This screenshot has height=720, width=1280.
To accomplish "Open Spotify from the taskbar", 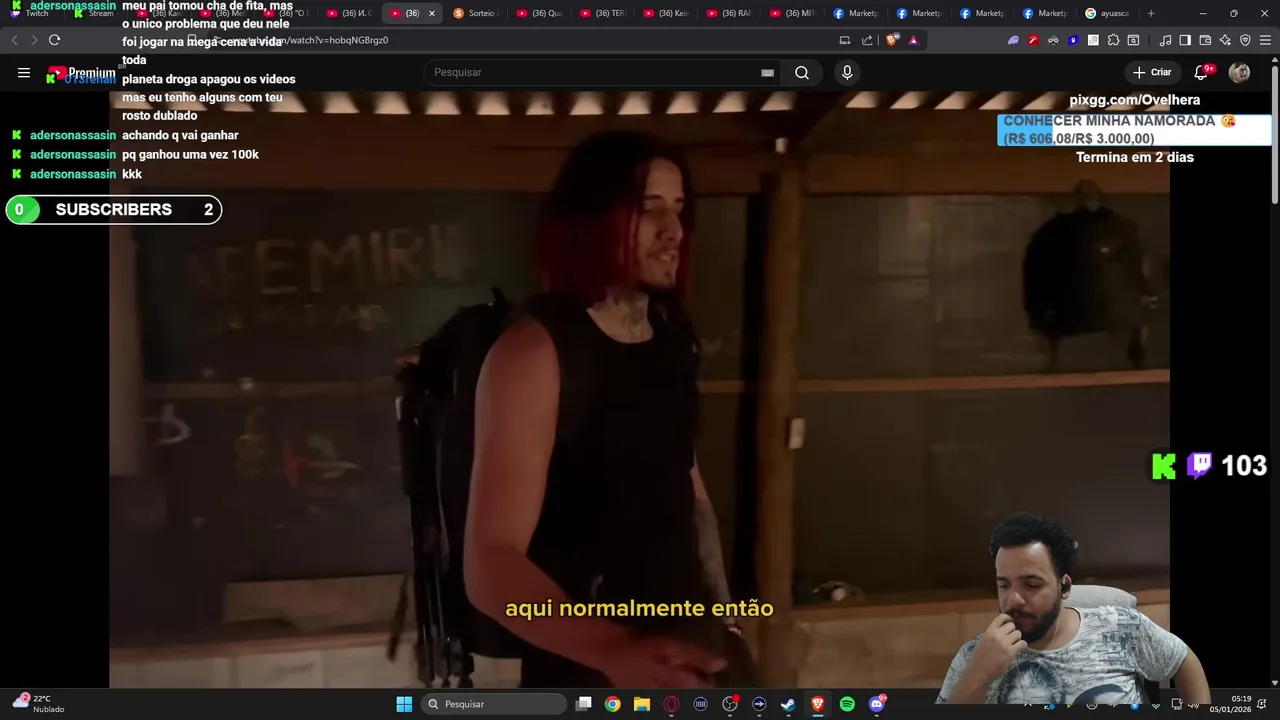I will tap(847, 704).
